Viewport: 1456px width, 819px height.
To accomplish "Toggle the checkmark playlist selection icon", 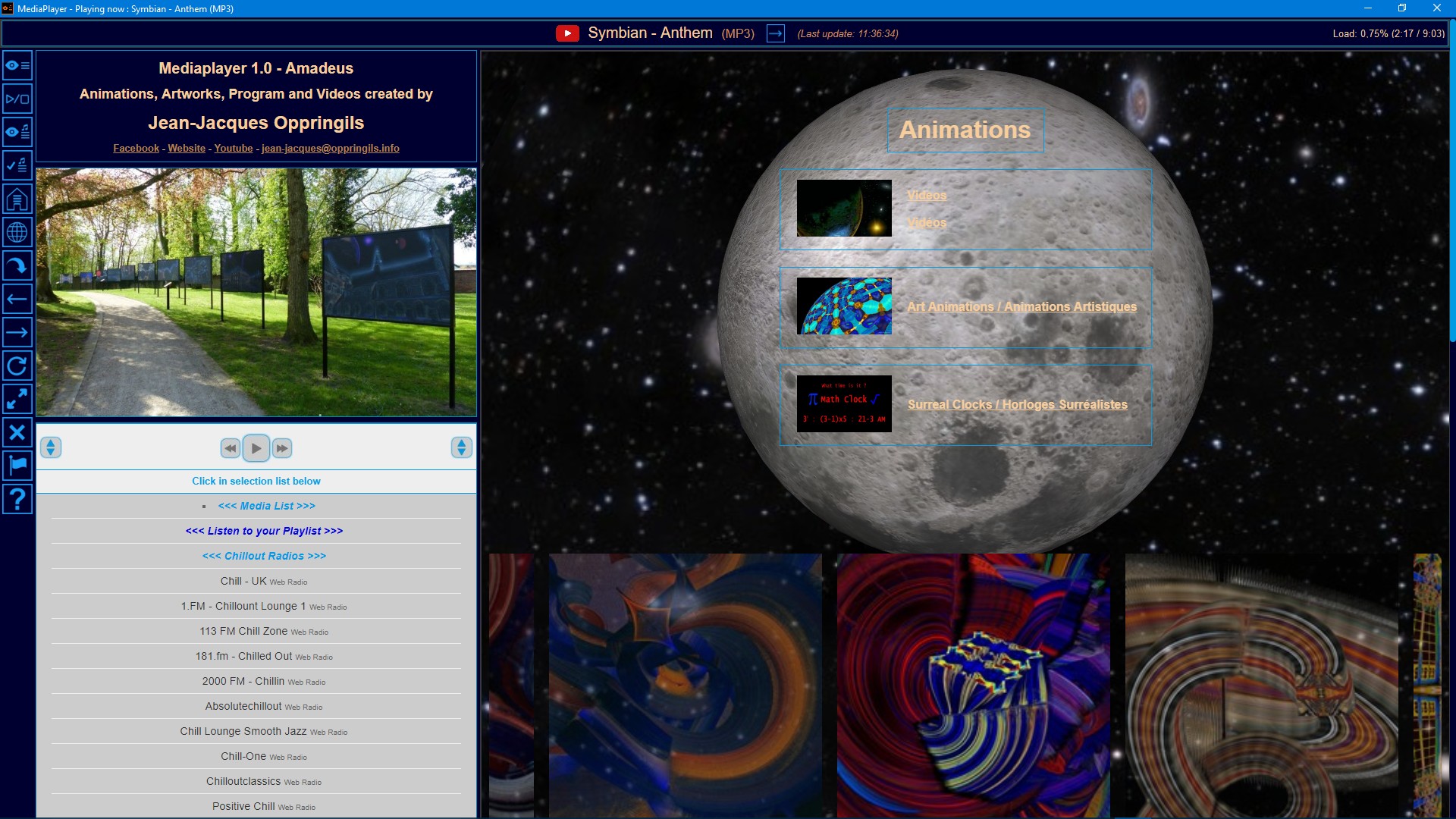I will pyautogui.click(x=17, y=165).
